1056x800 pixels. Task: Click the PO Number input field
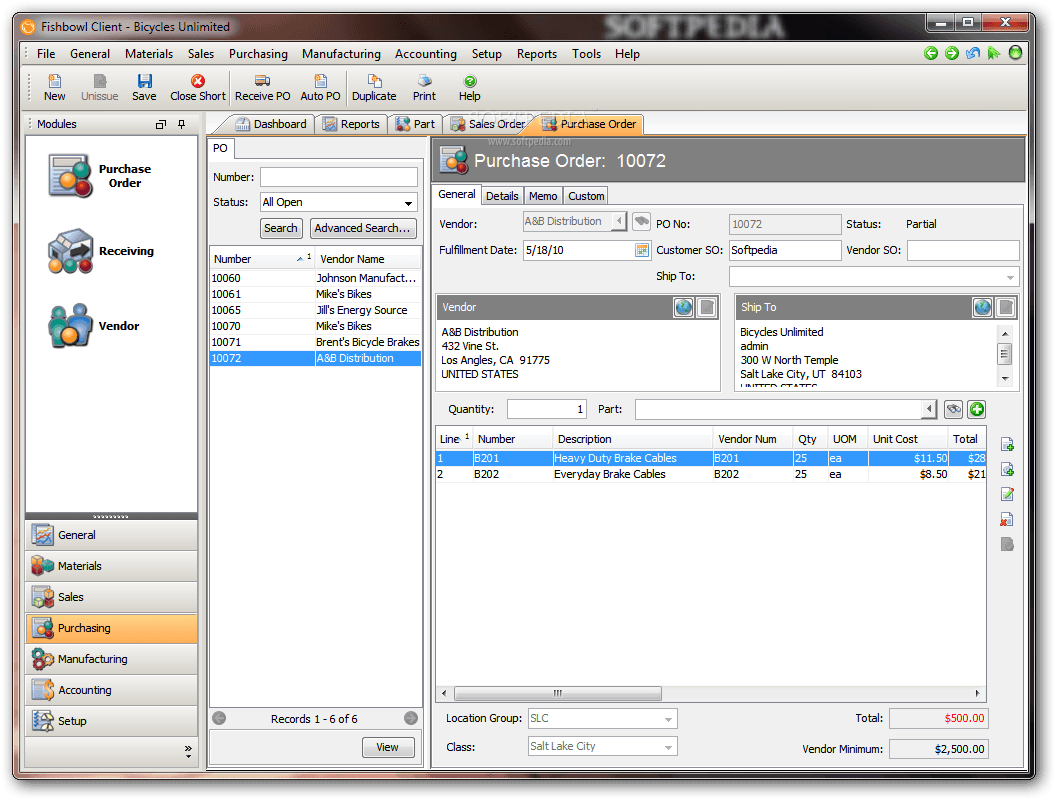[339, 177]
